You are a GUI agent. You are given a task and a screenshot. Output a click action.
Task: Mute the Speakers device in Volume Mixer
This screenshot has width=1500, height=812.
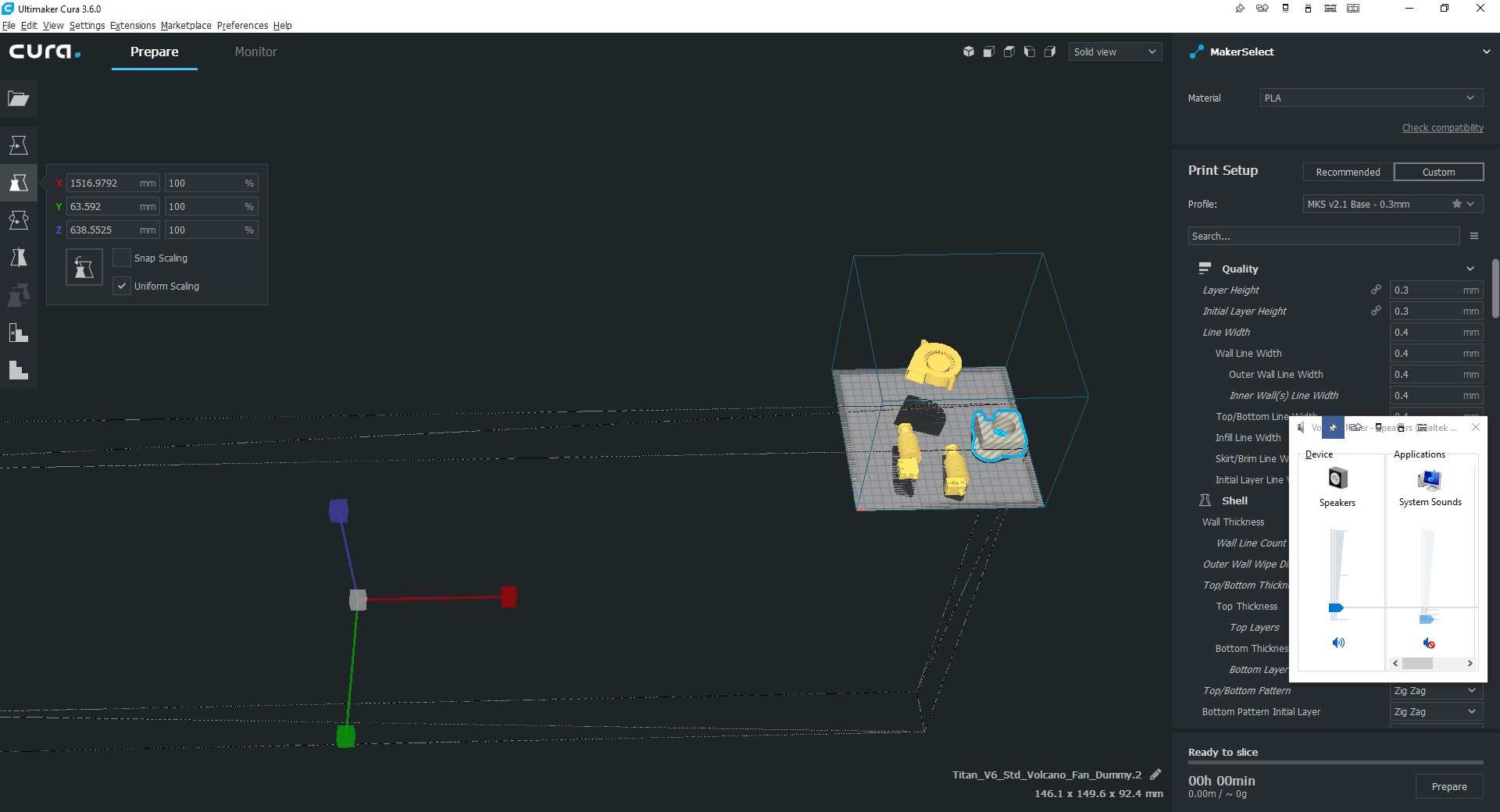pos(1338,643)
